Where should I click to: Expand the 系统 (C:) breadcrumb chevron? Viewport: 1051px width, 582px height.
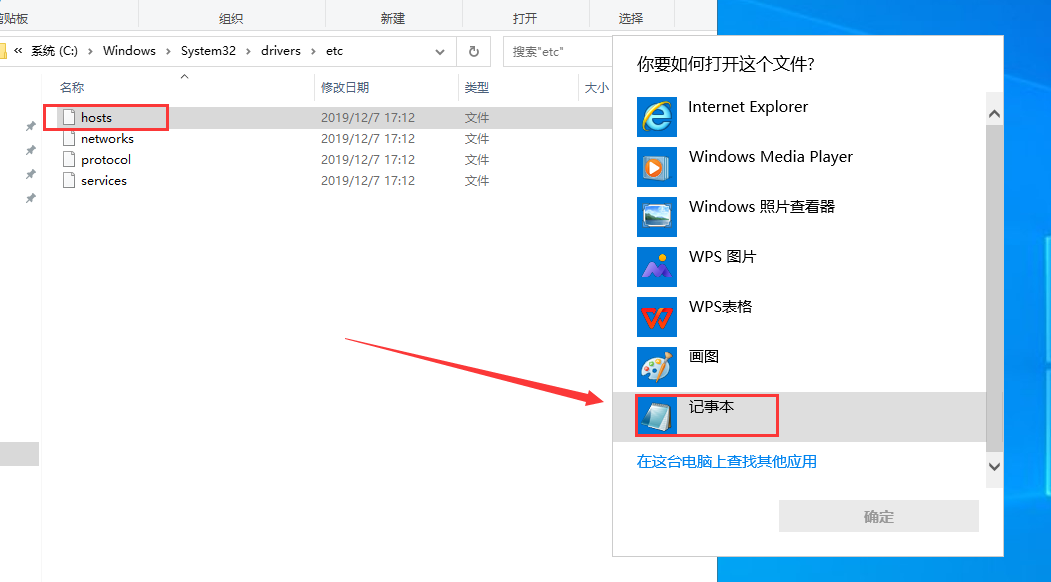(90, 51)
